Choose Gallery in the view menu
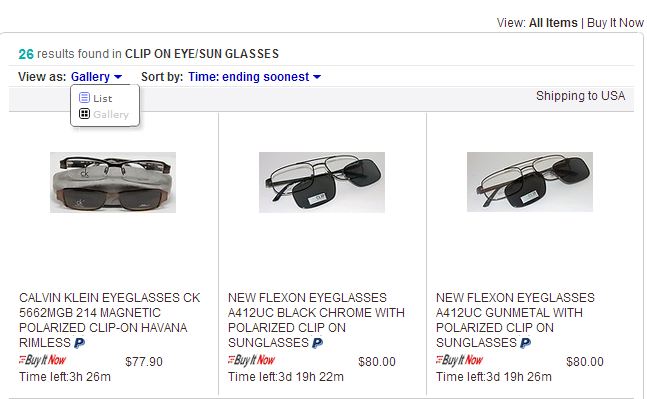Screen dimensions: 647x399 111,114
